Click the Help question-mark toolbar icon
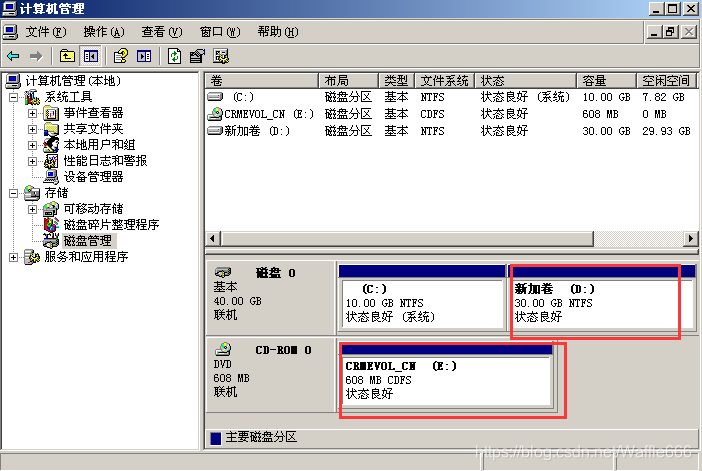Viewport: 702px width, 471px height. coord(120,56)
